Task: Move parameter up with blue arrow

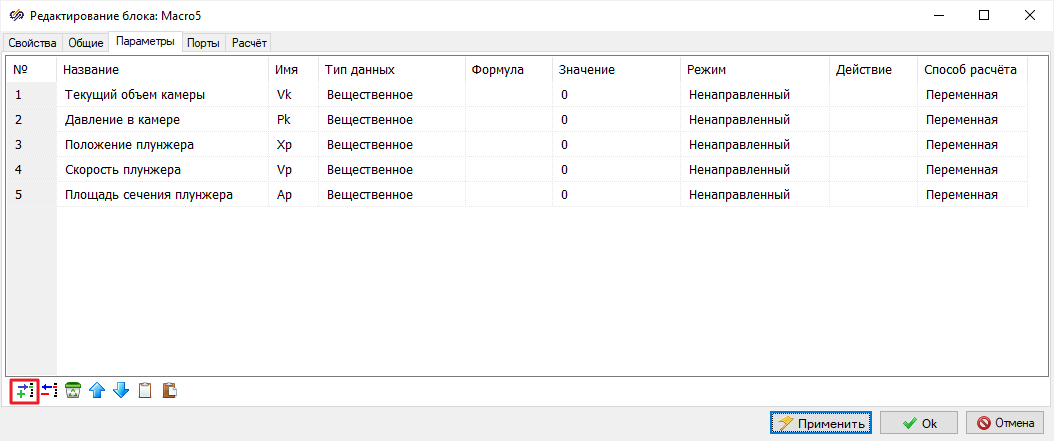Action: click(97, 391)
